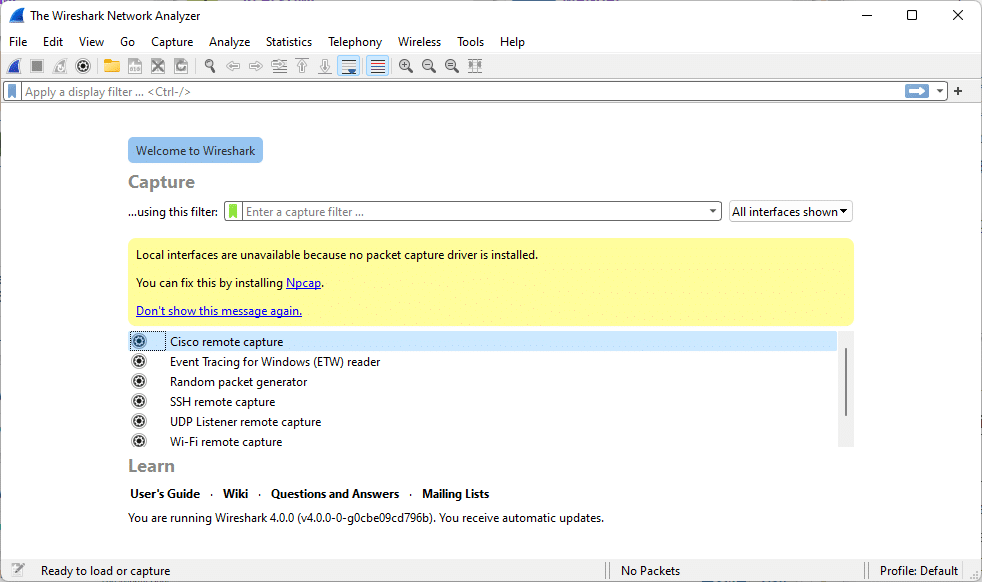
Task: Select the SSH remote capture option
Action: [222, 401]
